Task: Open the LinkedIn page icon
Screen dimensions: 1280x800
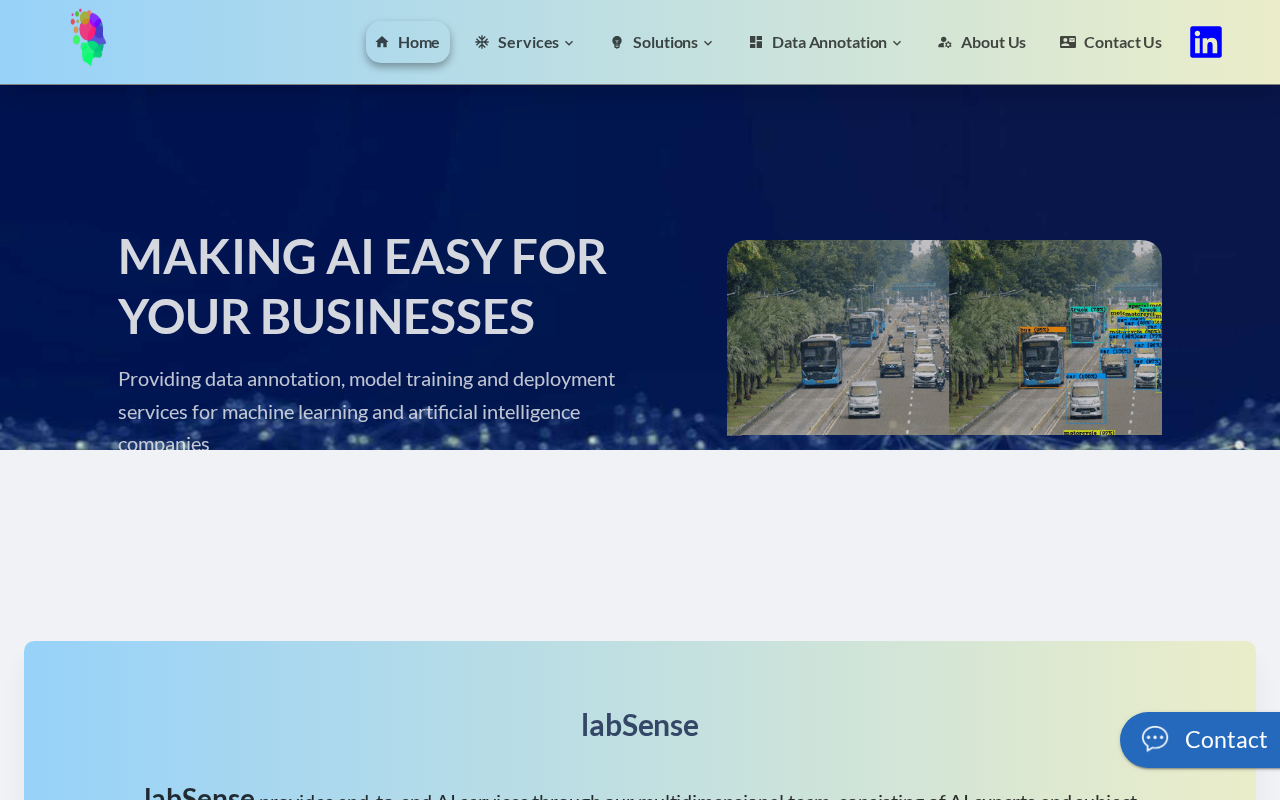Action: [1206, 42]
